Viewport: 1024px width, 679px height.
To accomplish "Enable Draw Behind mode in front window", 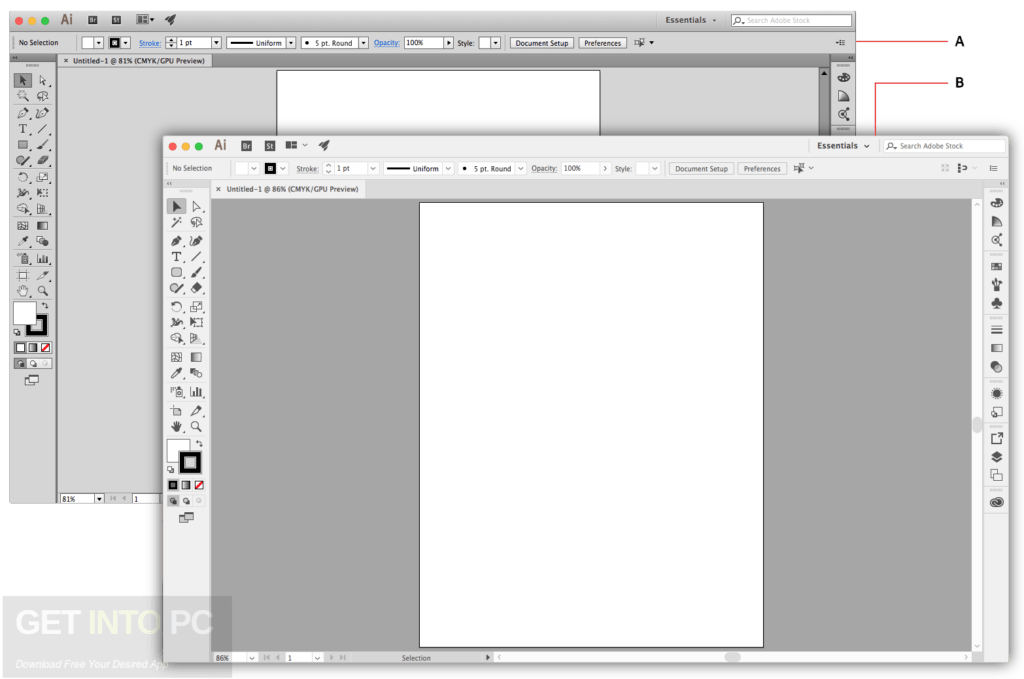I will [x=186, y=501].
